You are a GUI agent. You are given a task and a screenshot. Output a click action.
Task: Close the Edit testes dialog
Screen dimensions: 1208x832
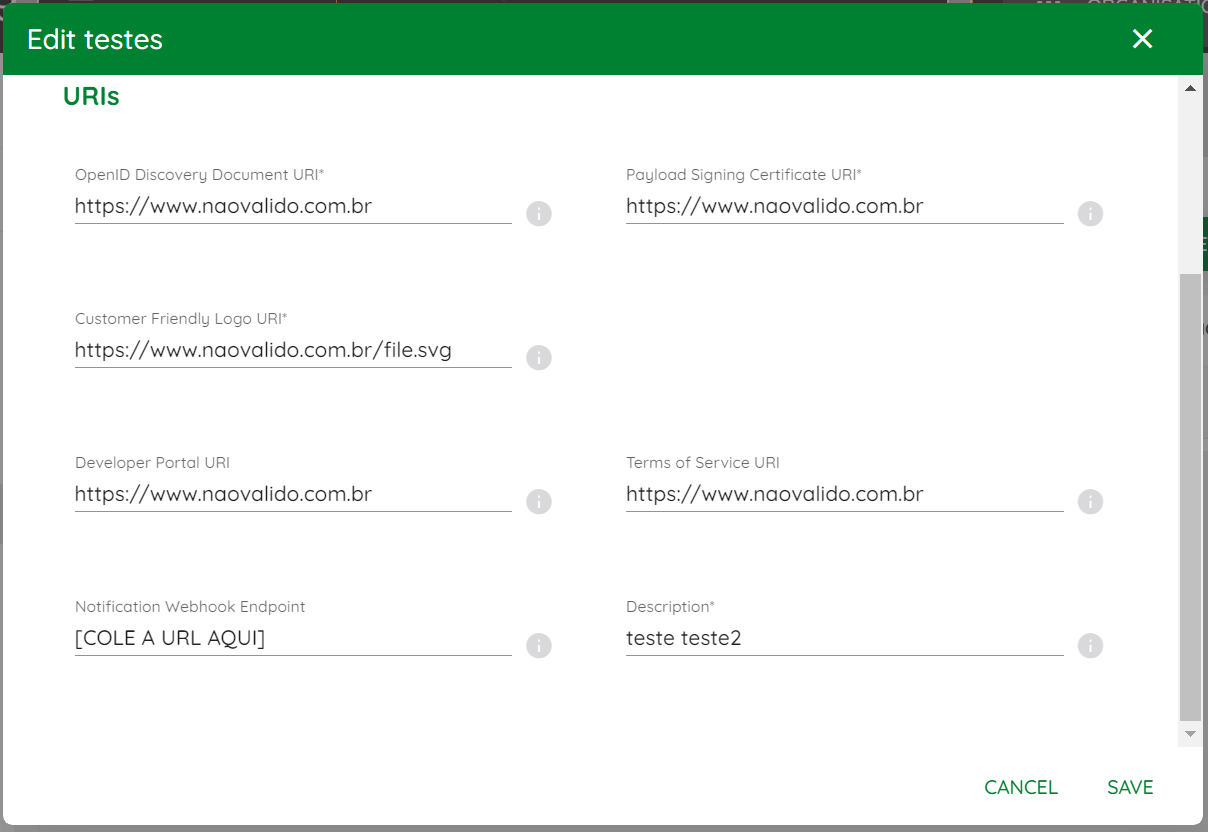click(1142, 39)
